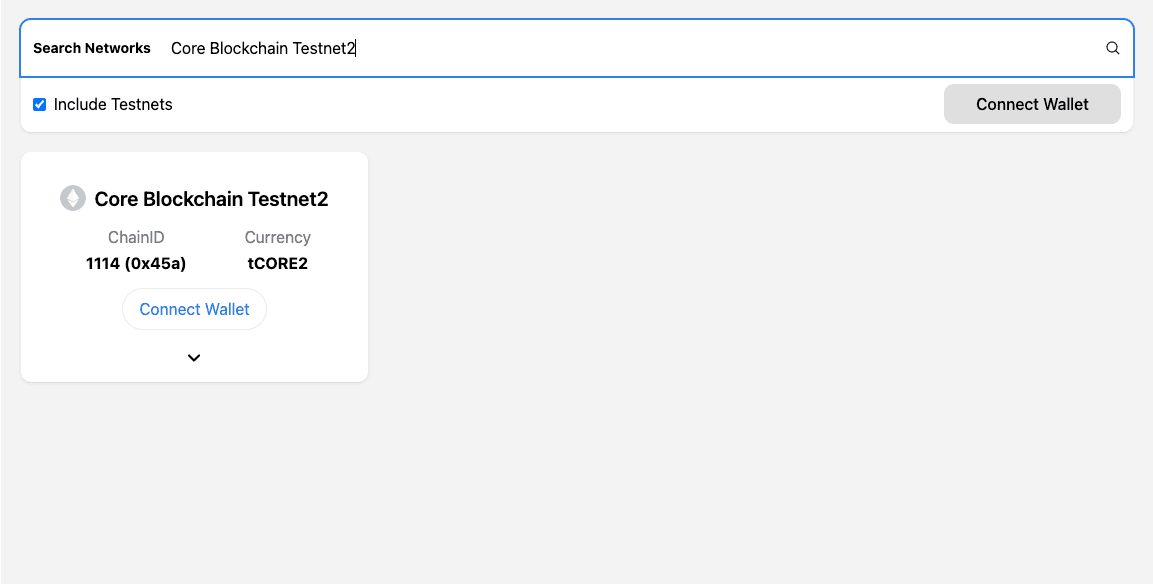Click the 1114 chain ID value
Viewport: 1153px width, 584px height.
(x=103, y=264)
